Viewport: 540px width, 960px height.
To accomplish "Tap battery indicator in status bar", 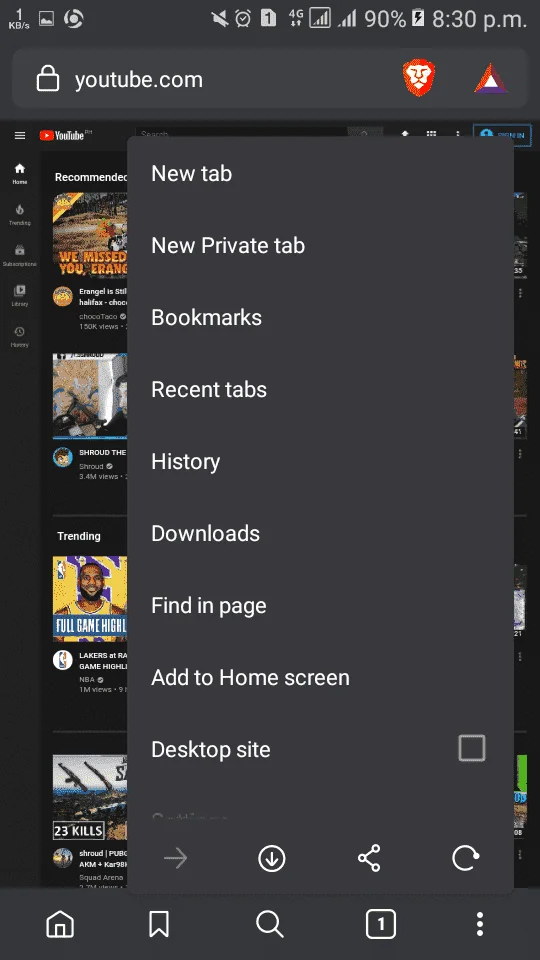I will click(418, 18).
